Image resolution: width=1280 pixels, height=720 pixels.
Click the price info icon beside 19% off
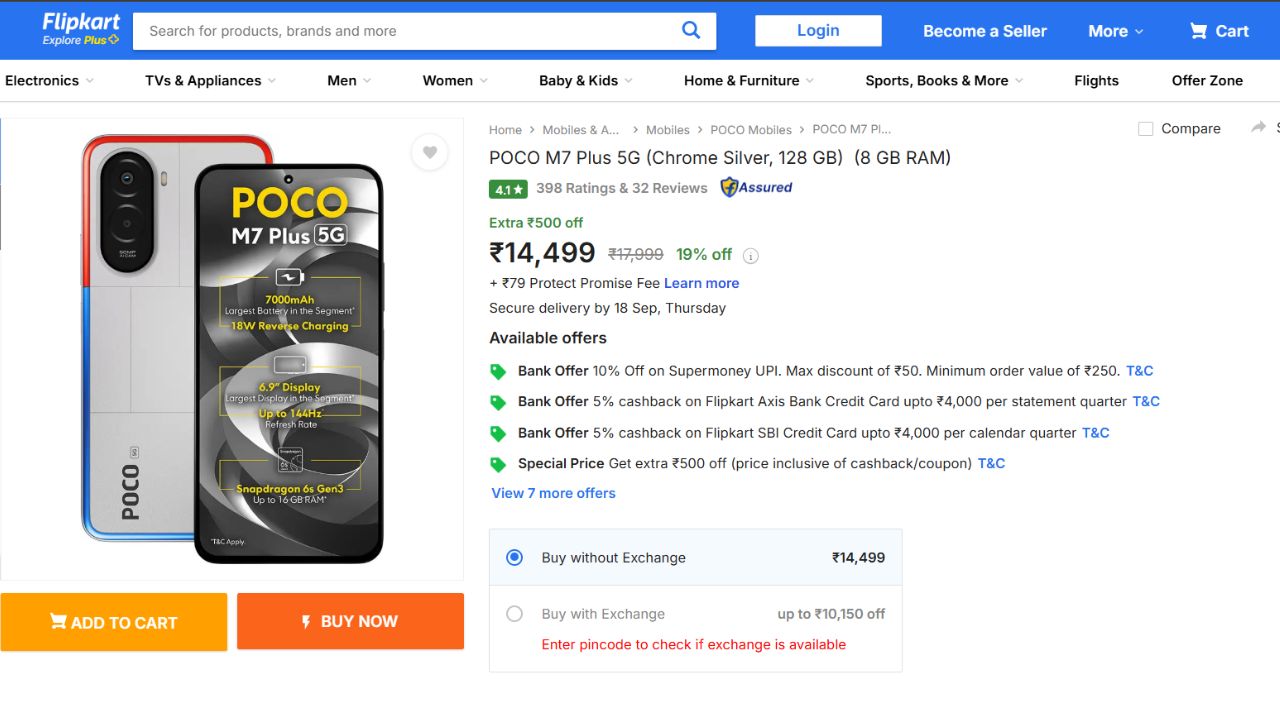click(751, 255)
